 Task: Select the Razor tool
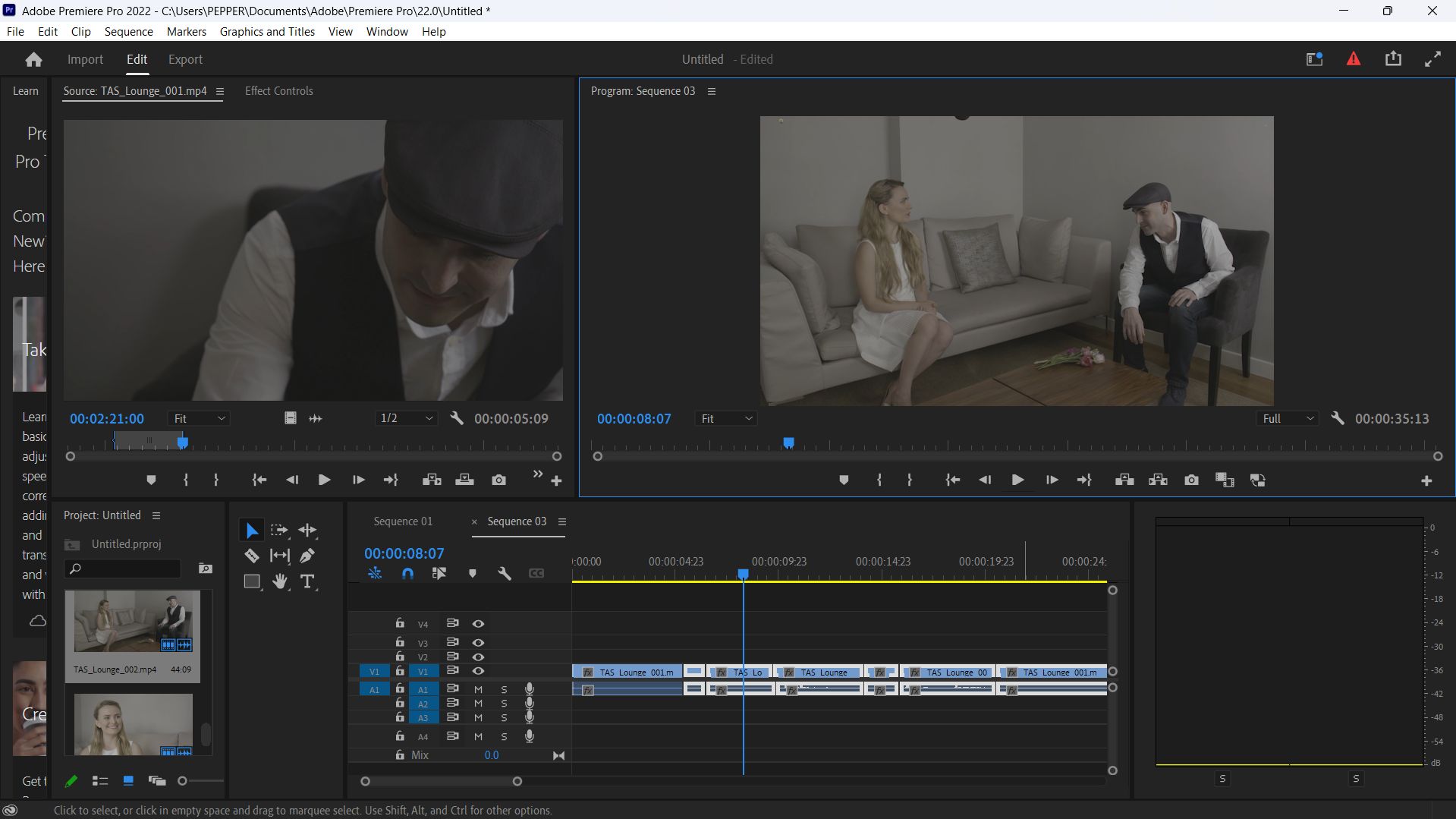[x=251, y=556]
